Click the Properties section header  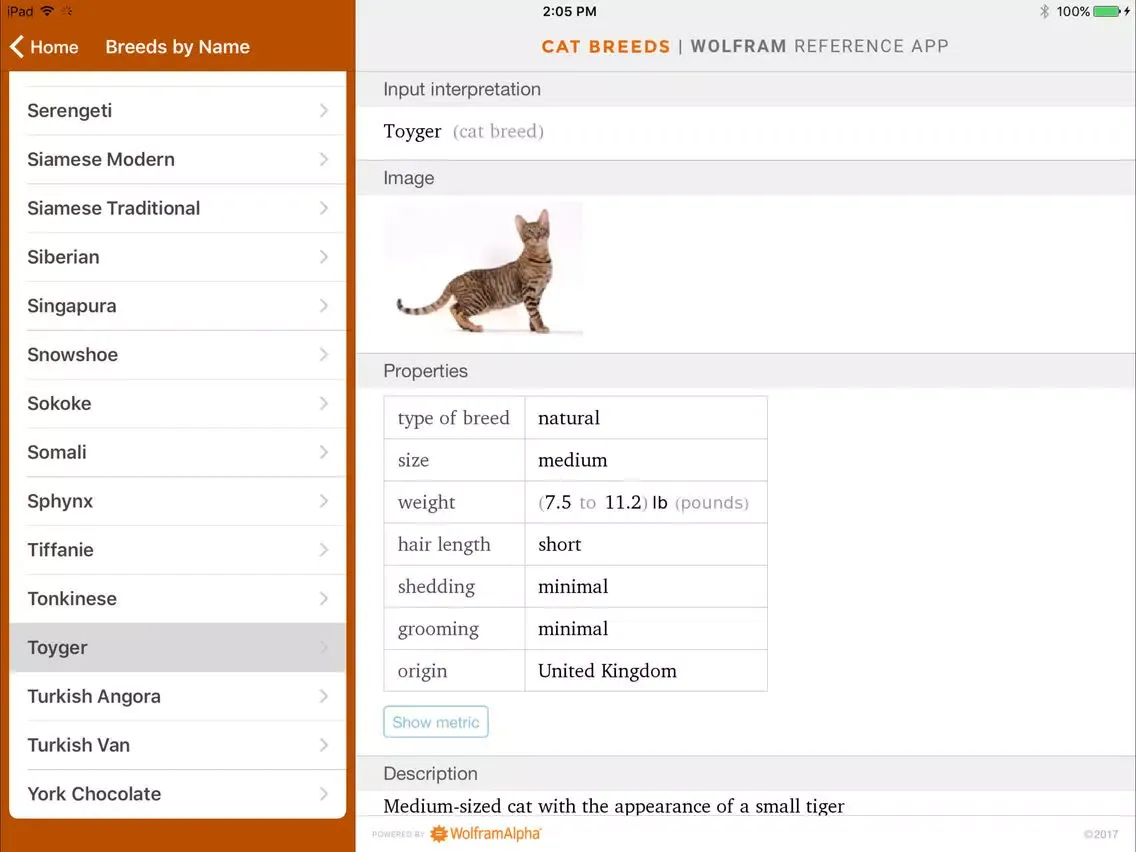(425, 371)
